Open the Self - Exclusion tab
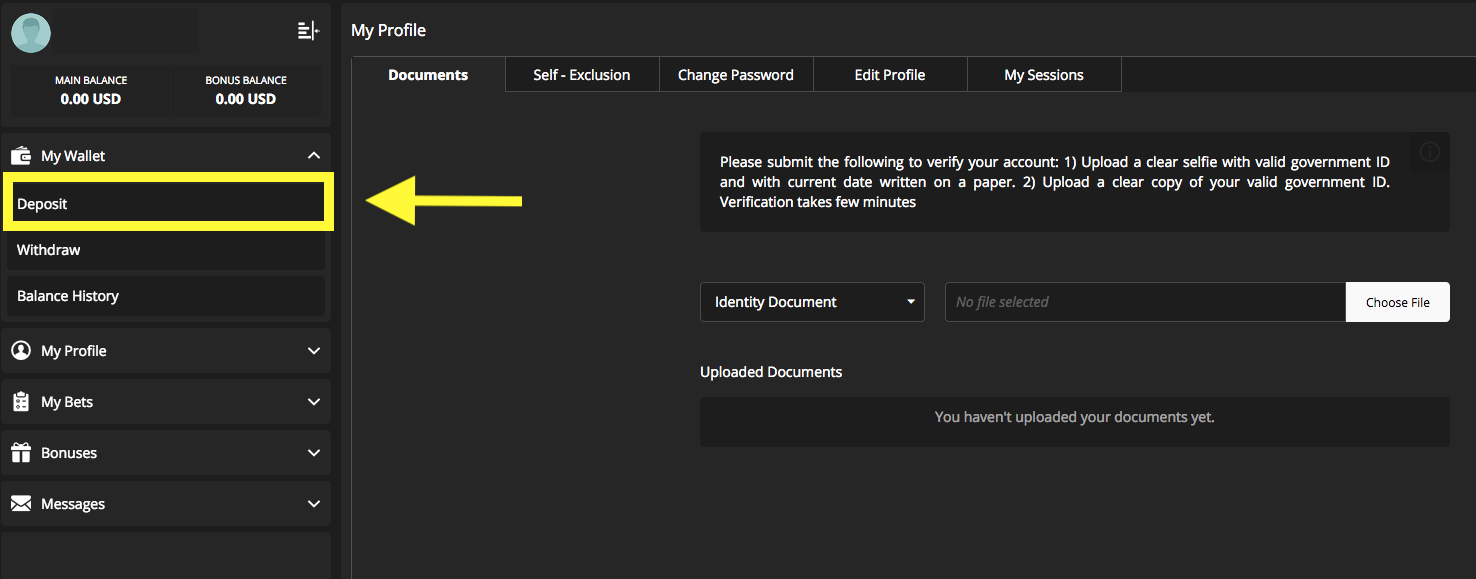 (582, 75)
